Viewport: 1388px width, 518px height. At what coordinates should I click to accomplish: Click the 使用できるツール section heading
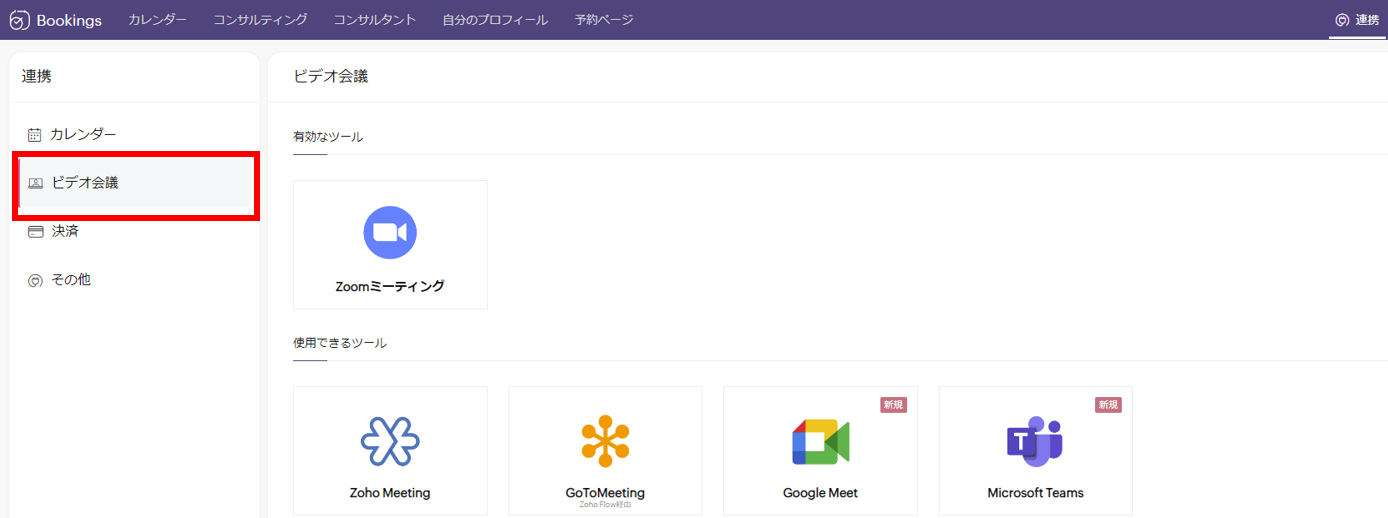pos(340,343)
